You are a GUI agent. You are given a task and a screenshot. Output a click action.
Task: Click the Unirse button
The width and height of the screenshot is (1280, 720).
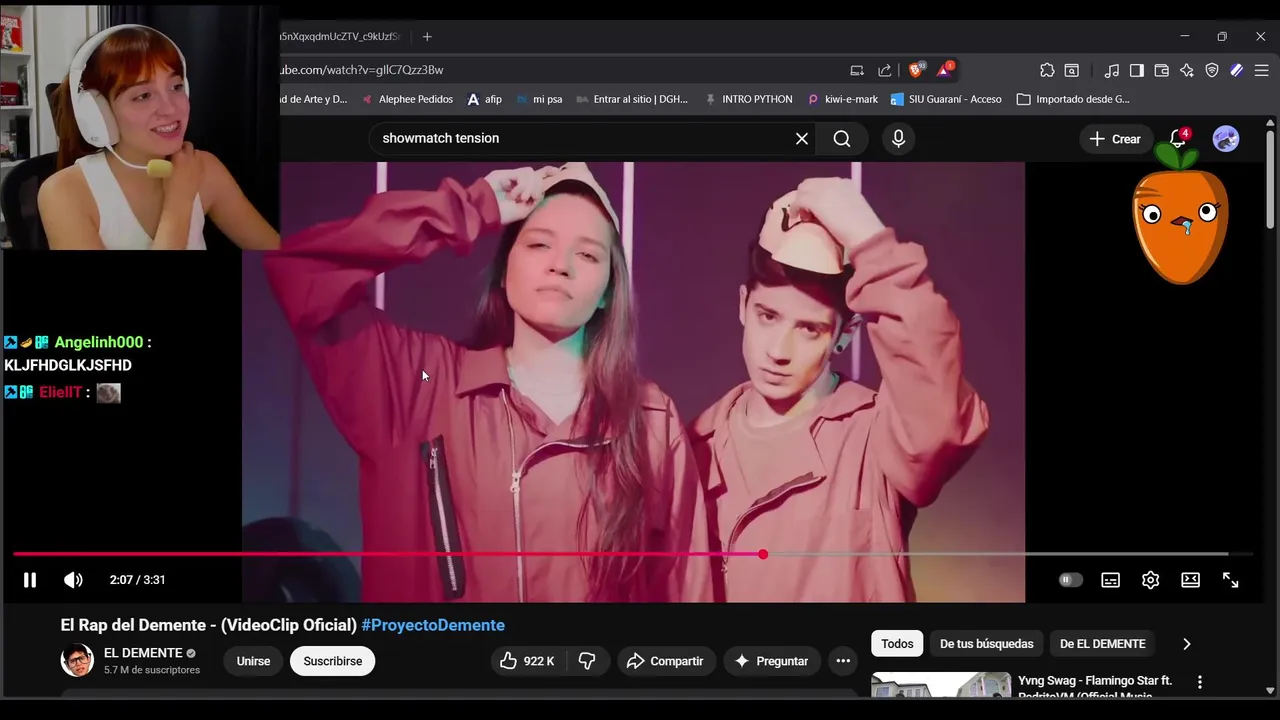coord(253,661)
